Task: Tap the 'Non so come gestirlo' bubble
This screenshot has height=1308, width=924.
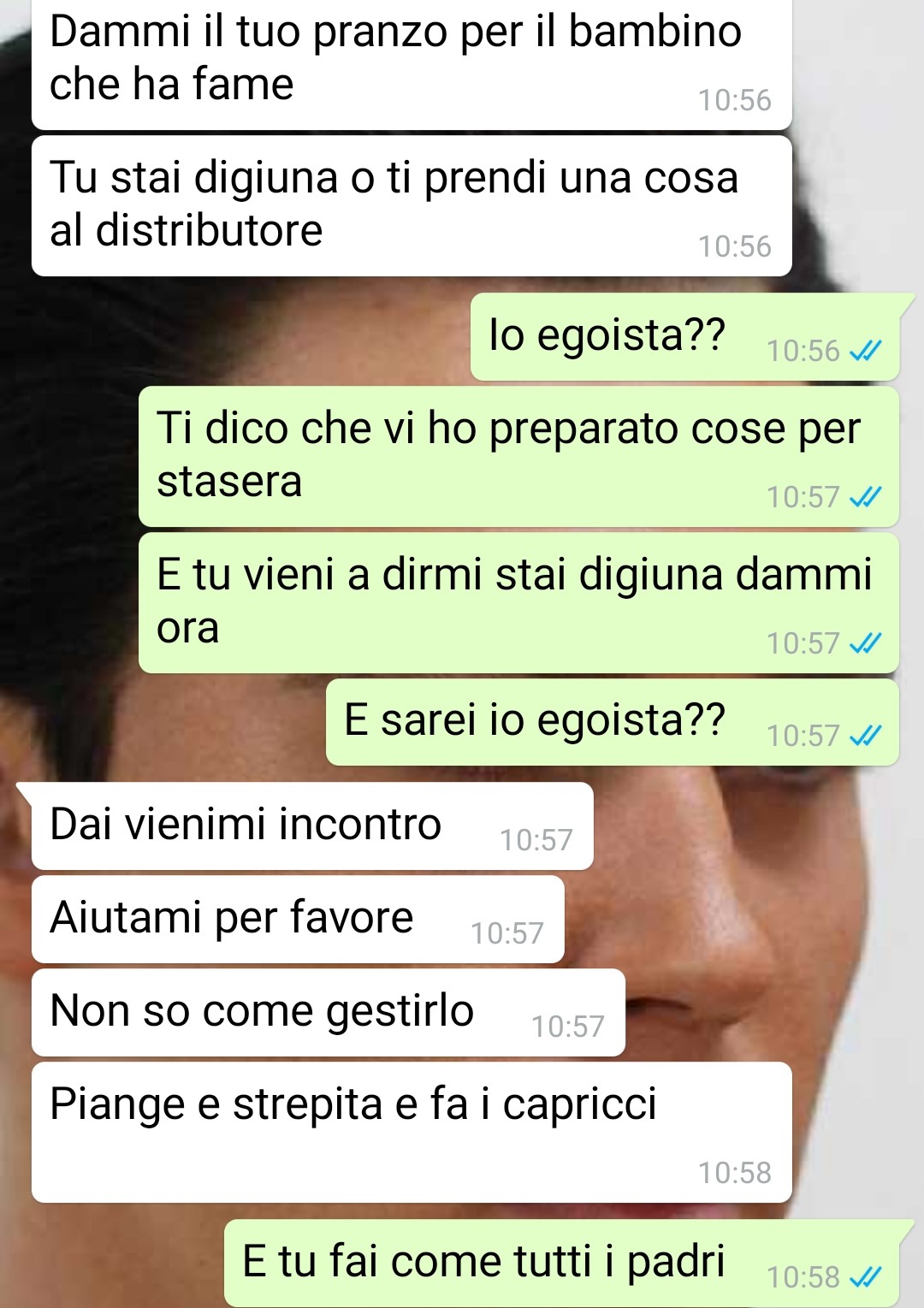Action: click(329, 1013)
